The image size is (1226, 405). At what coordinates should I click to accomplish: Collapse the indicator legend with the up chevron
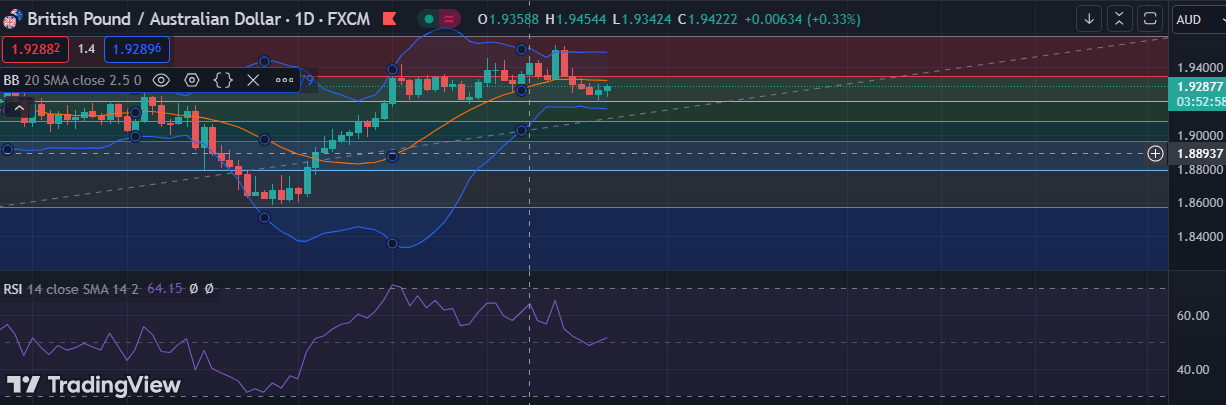coord(18,106)
